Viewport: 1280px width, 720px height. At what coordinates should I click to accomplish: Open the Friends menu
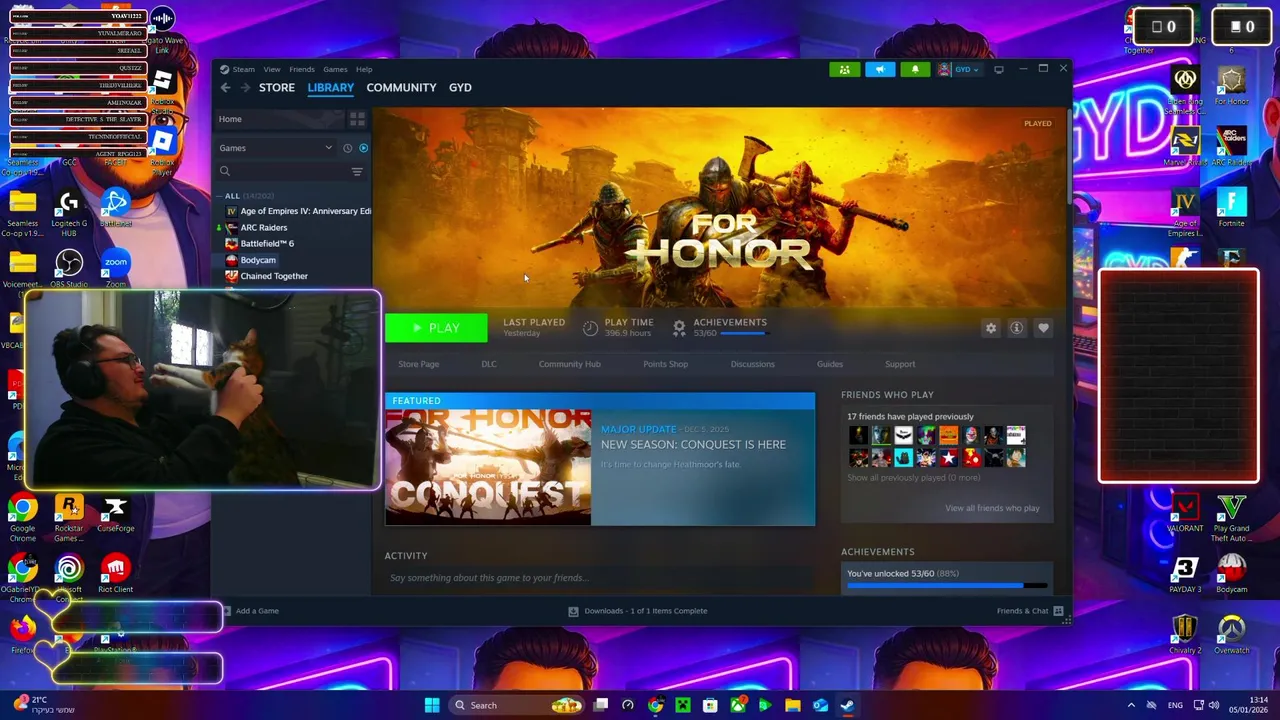302,69
